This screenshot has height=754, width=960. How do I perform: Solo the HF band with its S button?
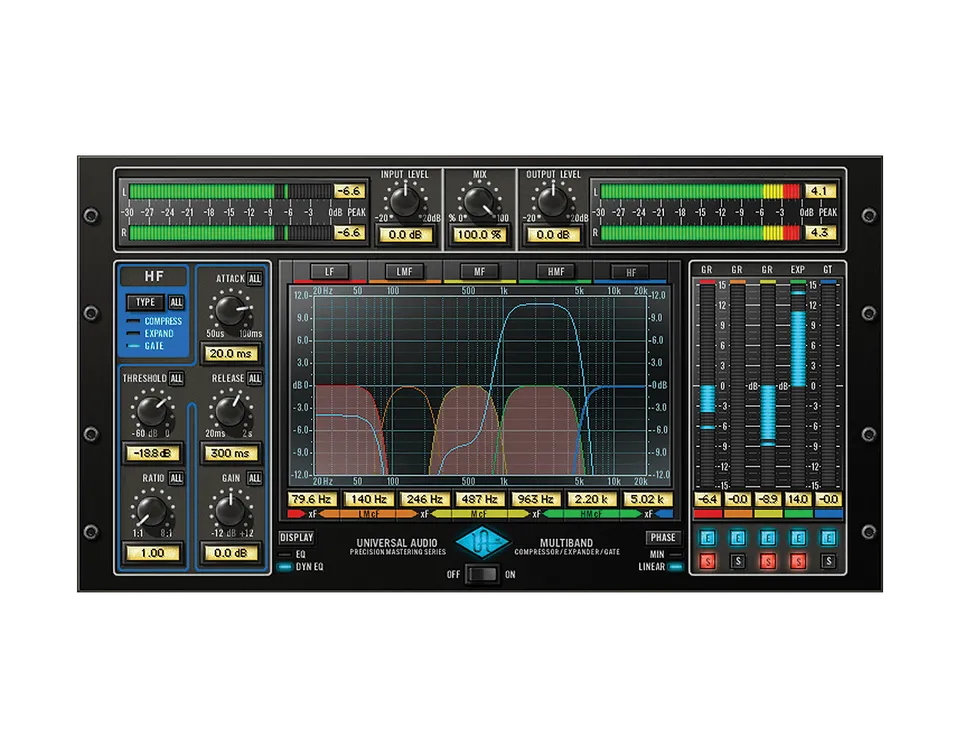click(828, 561)
